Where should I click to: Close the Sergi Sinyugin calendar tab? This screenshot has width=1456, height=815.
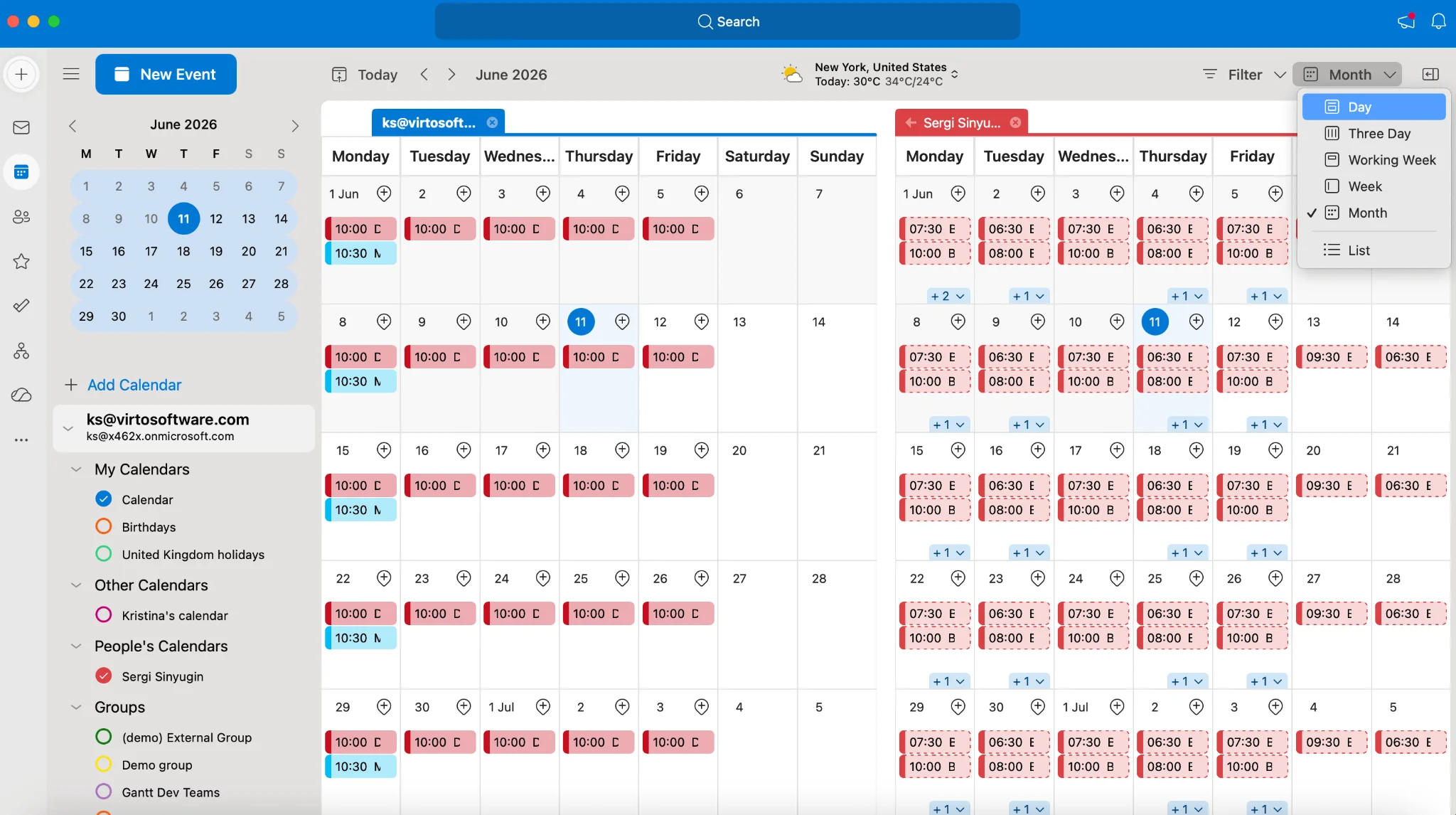pyautogui.click(x=1015, y=122)
